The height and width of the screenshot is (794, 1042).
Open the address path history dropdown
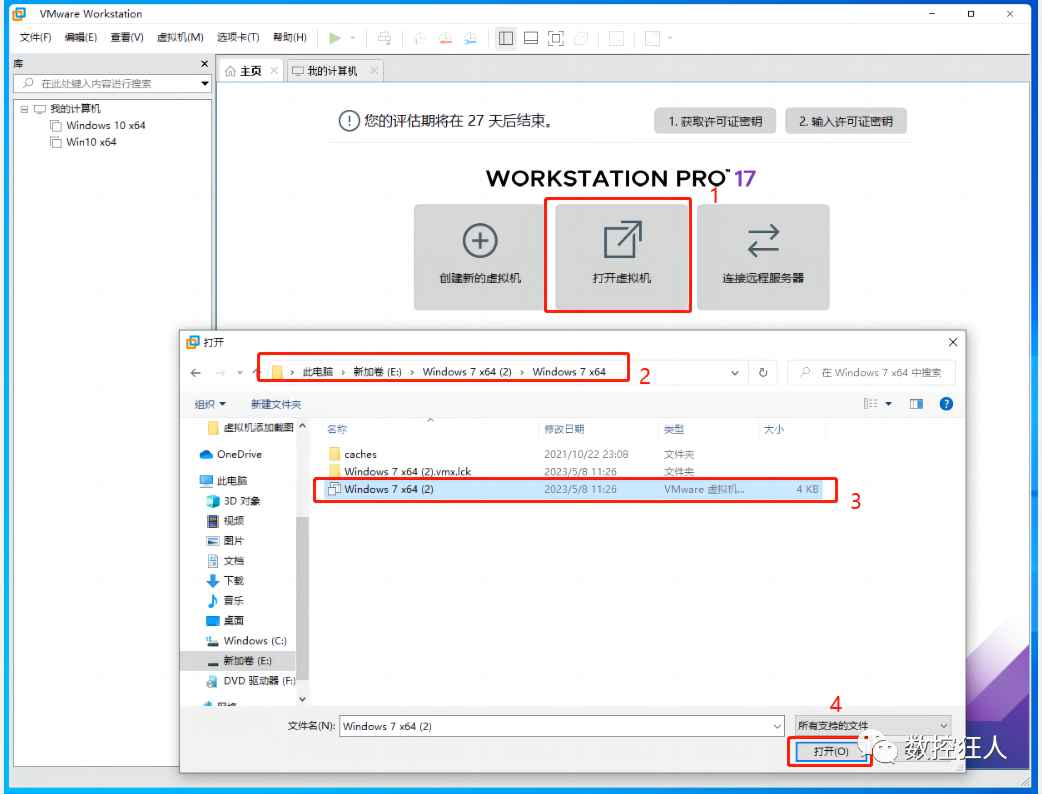[x=734, y=373]
